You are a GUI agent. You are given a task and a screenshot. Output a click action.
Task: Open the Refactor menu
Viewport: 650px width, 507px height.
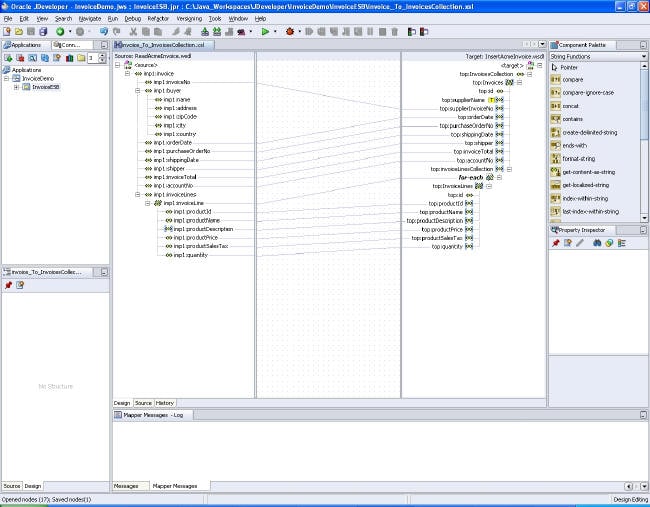158,18
